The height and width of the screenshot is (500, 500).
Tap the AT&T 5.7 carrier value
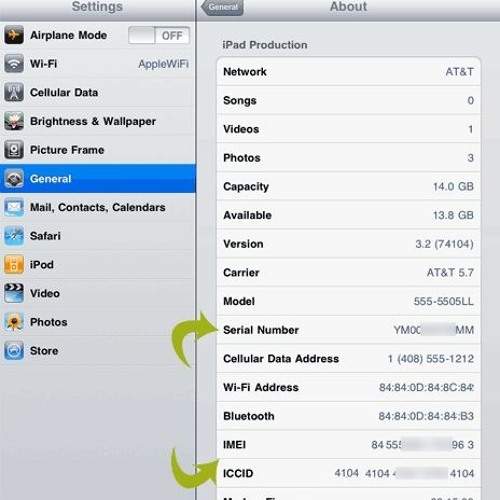(450, 272)
